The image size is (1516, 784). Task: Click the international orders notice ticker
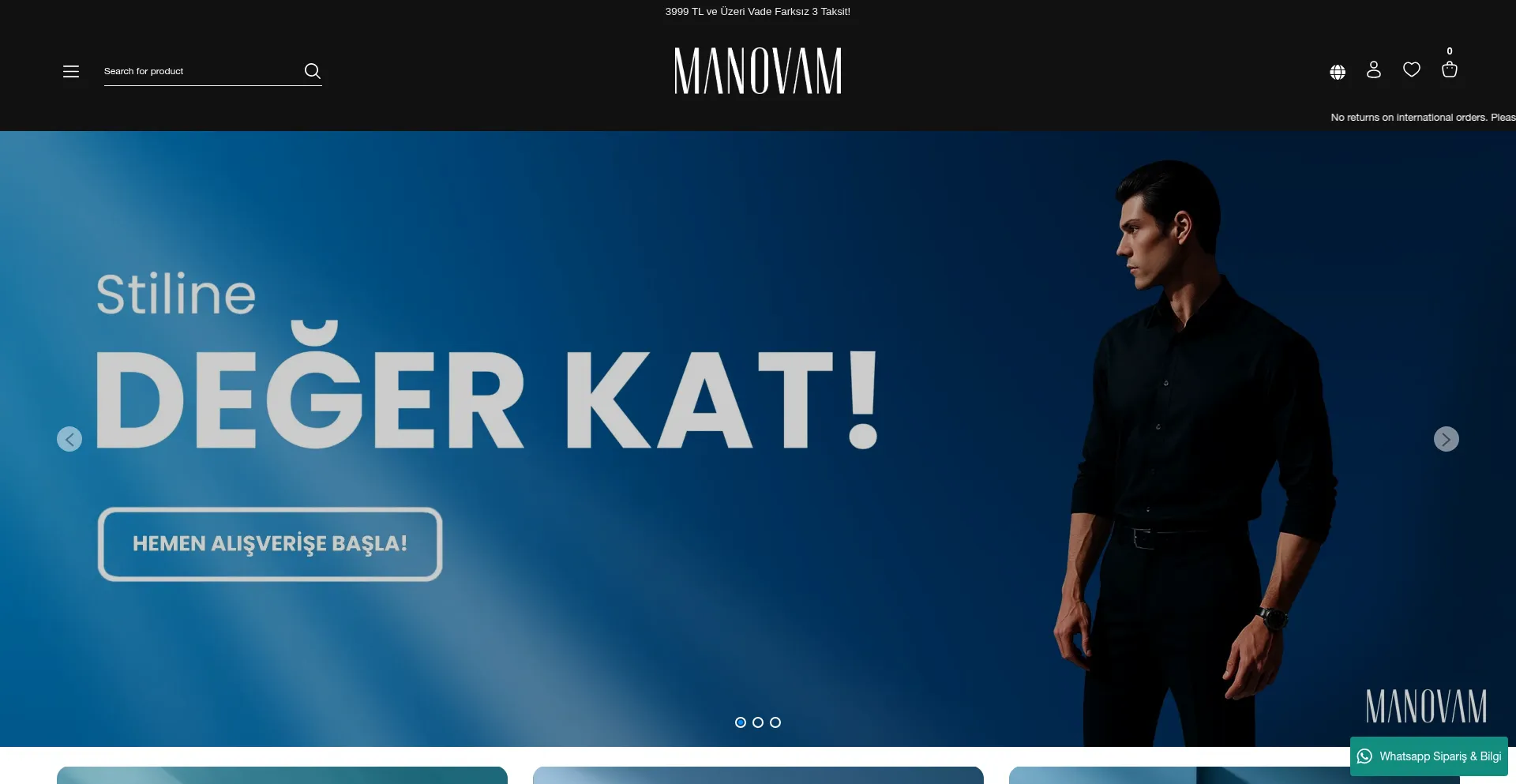coord(1423,118)
